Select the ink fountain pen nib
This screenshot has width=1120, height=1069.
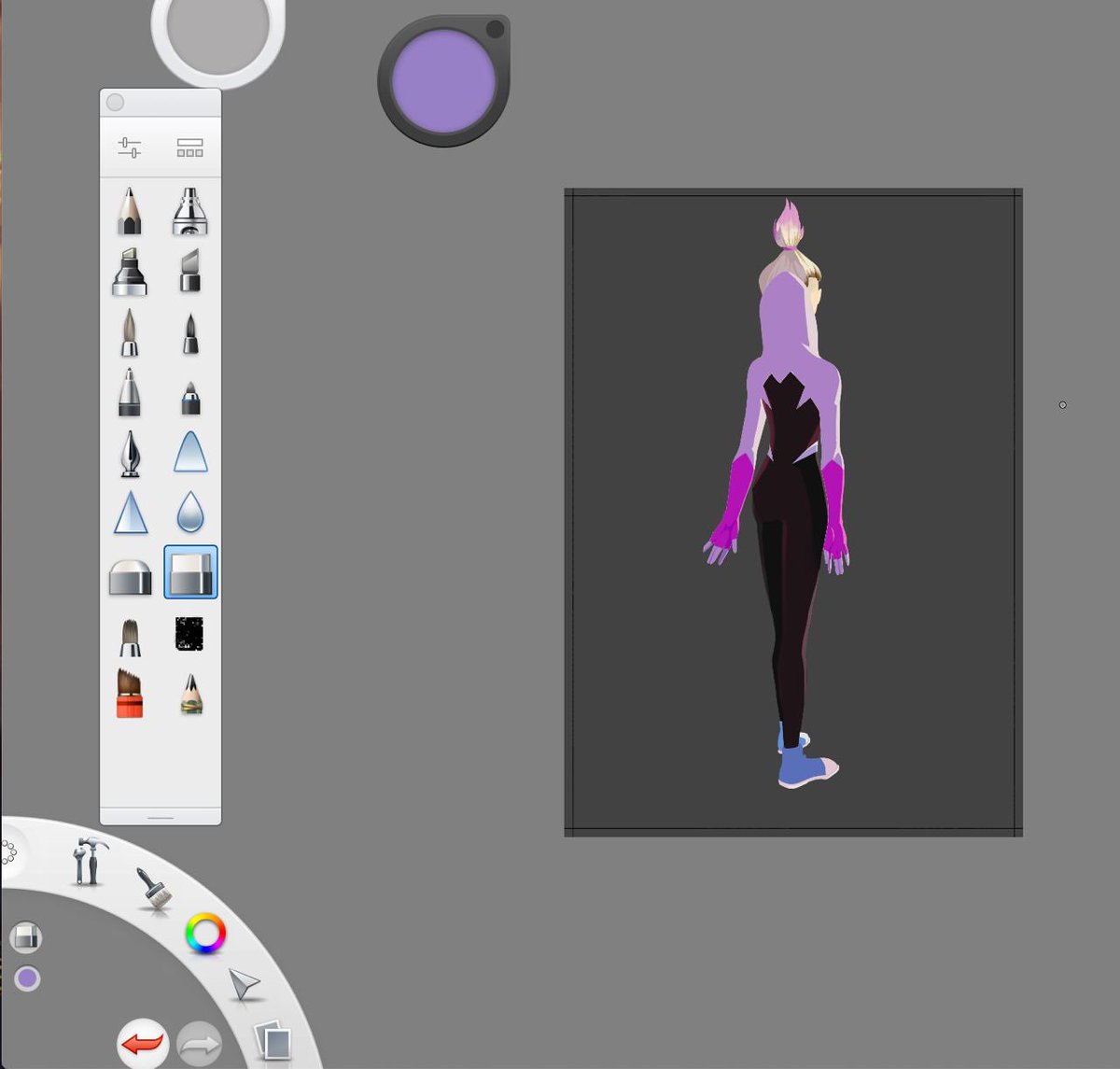point(130,453)
